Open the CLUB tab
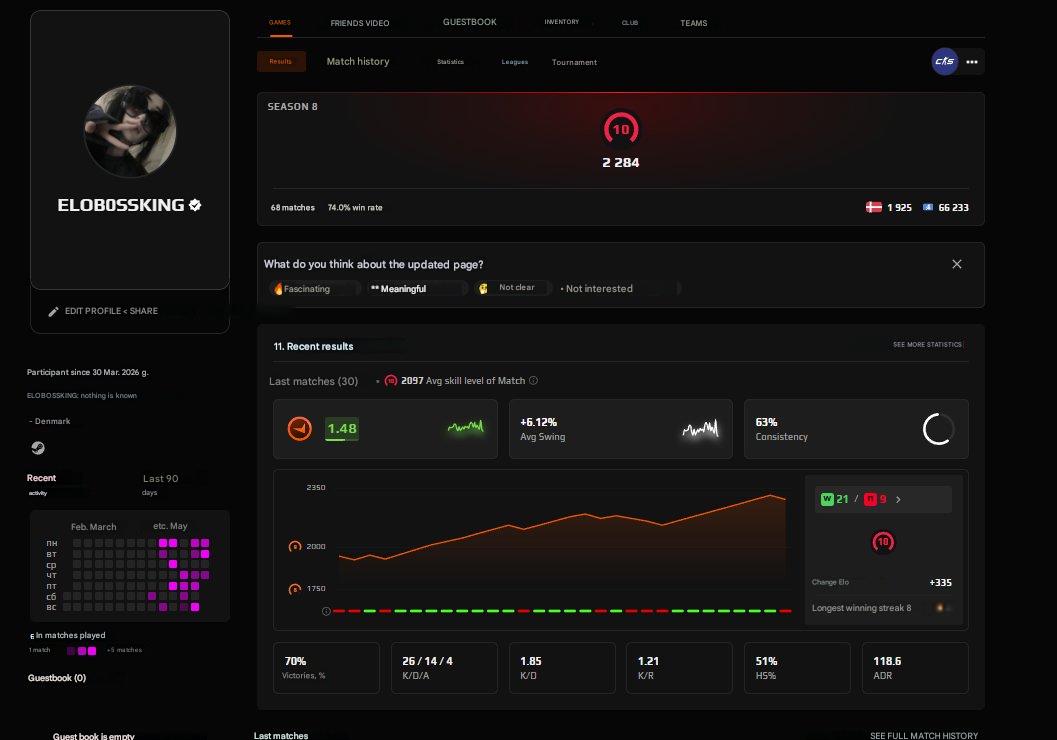This screenshot has width=1057, height=740. [630, 23]
